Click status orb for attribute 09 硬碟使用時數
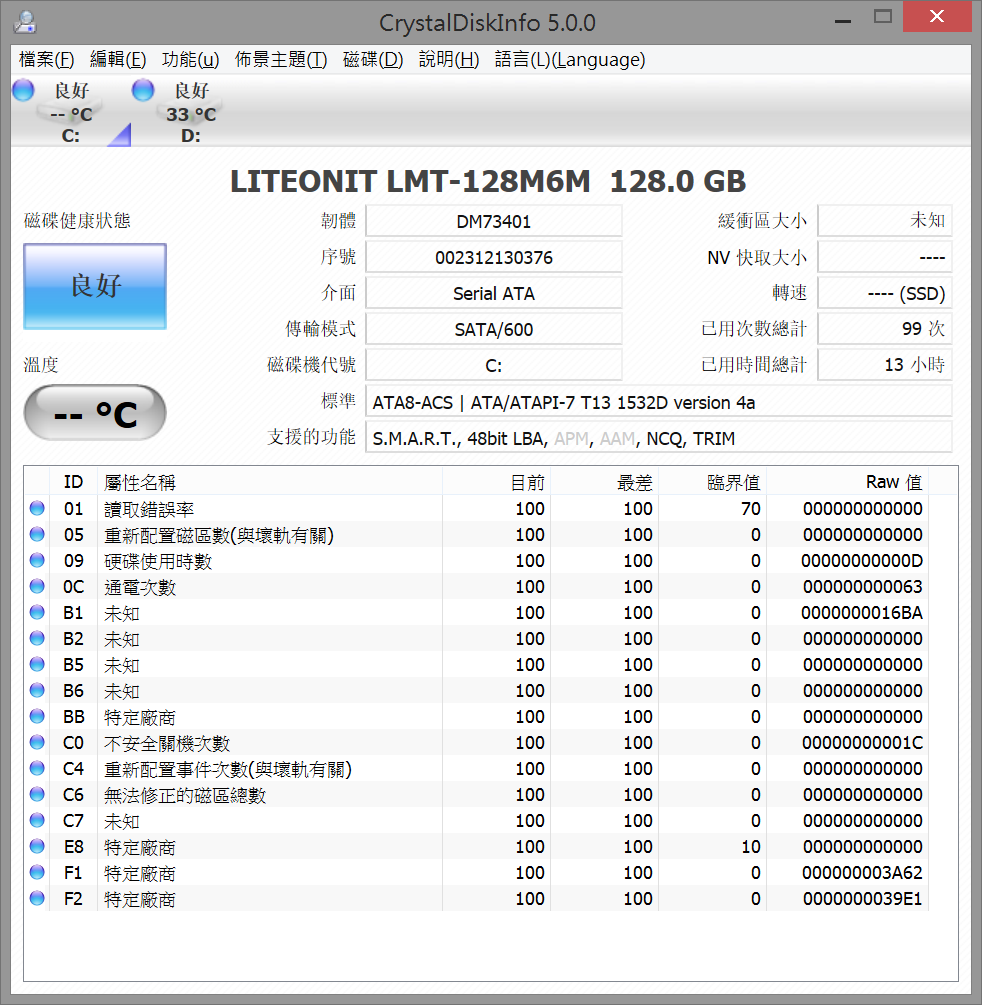 pos(37,560)
